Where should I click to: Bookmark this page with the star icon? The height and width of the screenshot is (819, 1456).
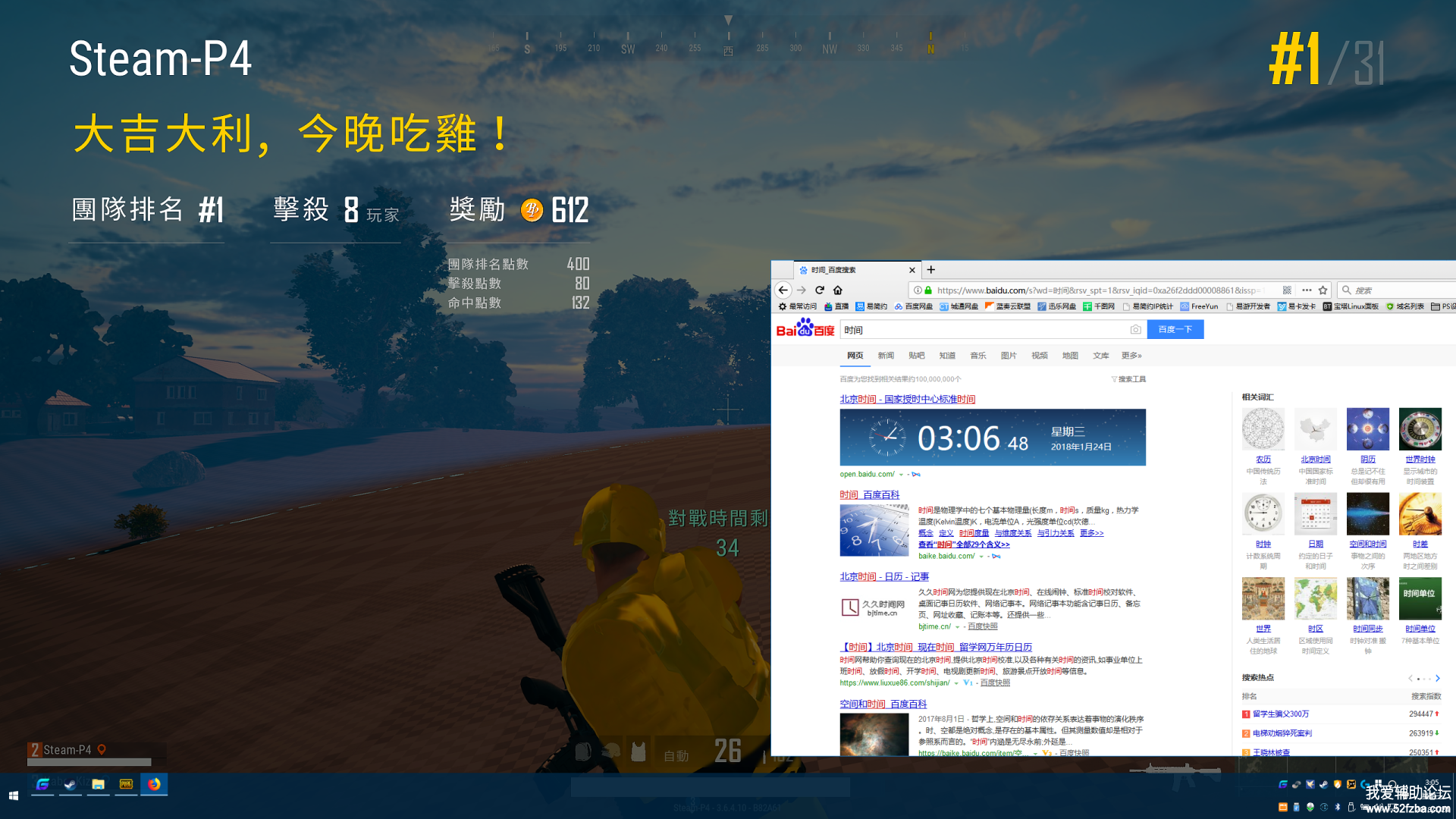coord(1323,290)
